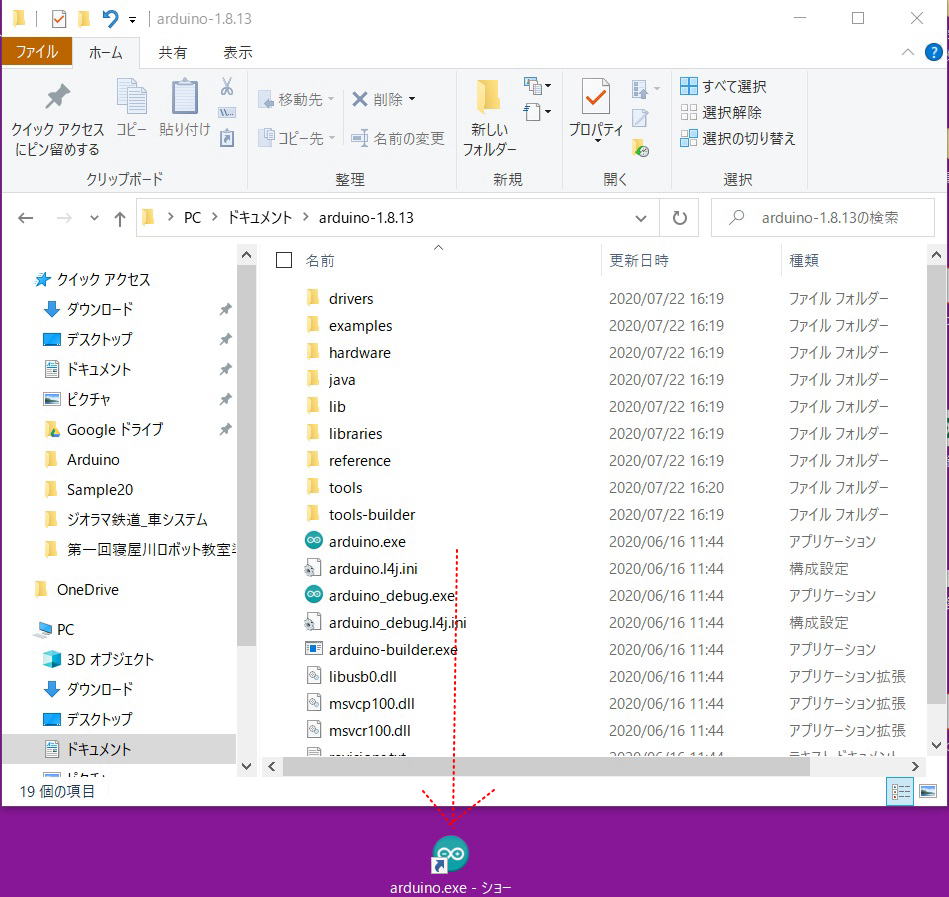The height and width of the screenshot is (897, 949).
Task: Collapse the ribbon with chevron
Action: click(x=908, y=53)
